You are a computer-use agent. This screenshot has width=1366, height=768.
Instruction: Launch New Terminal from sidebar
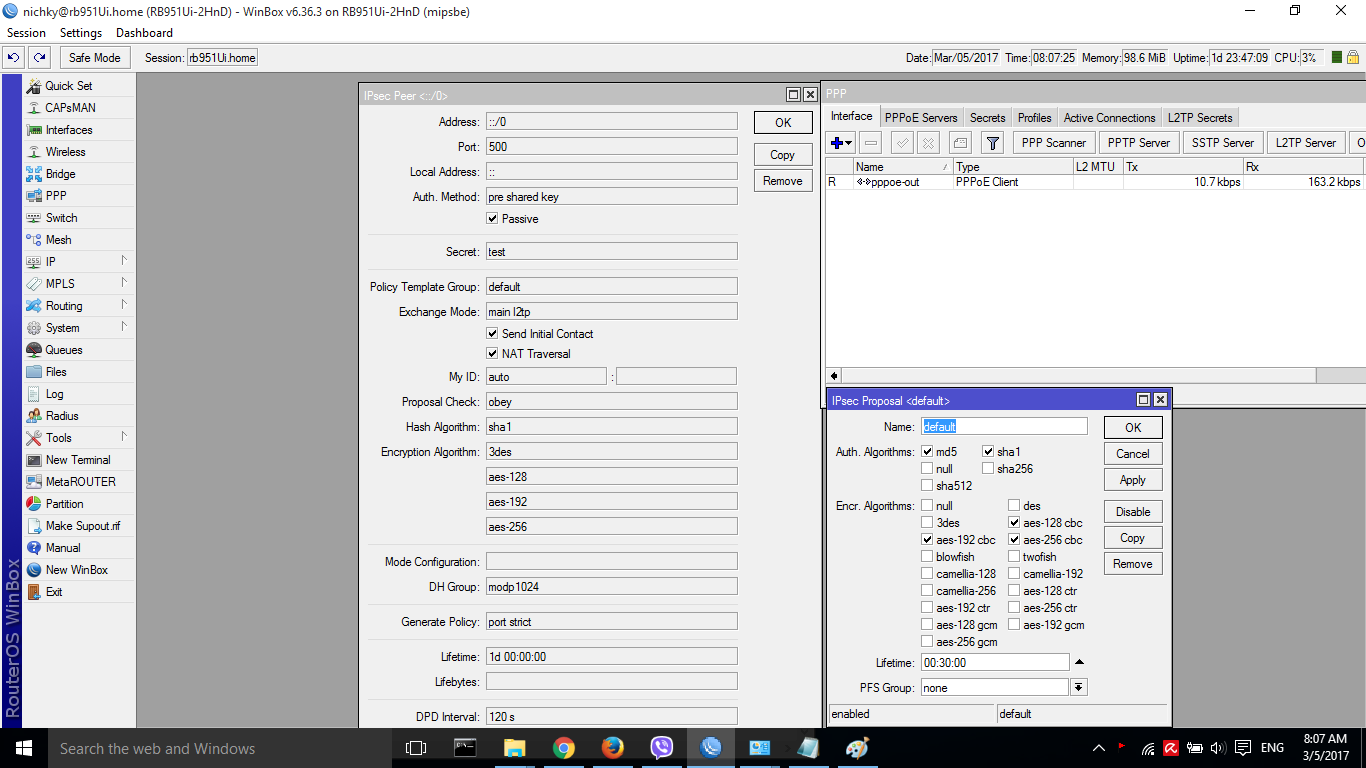point(78,460)
